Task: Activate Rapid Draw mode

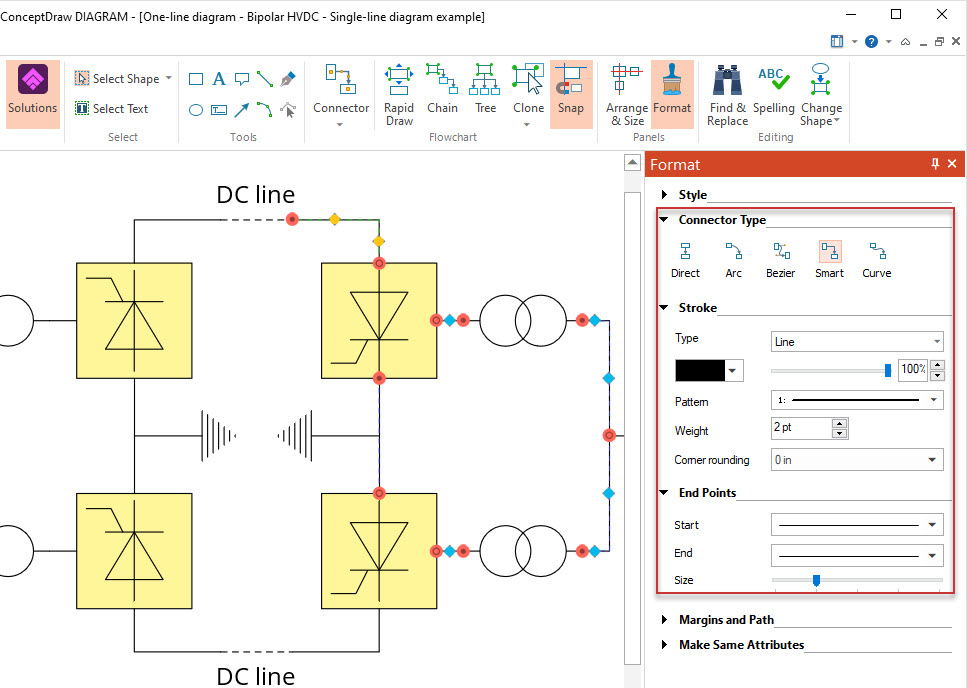Action: 399,94
